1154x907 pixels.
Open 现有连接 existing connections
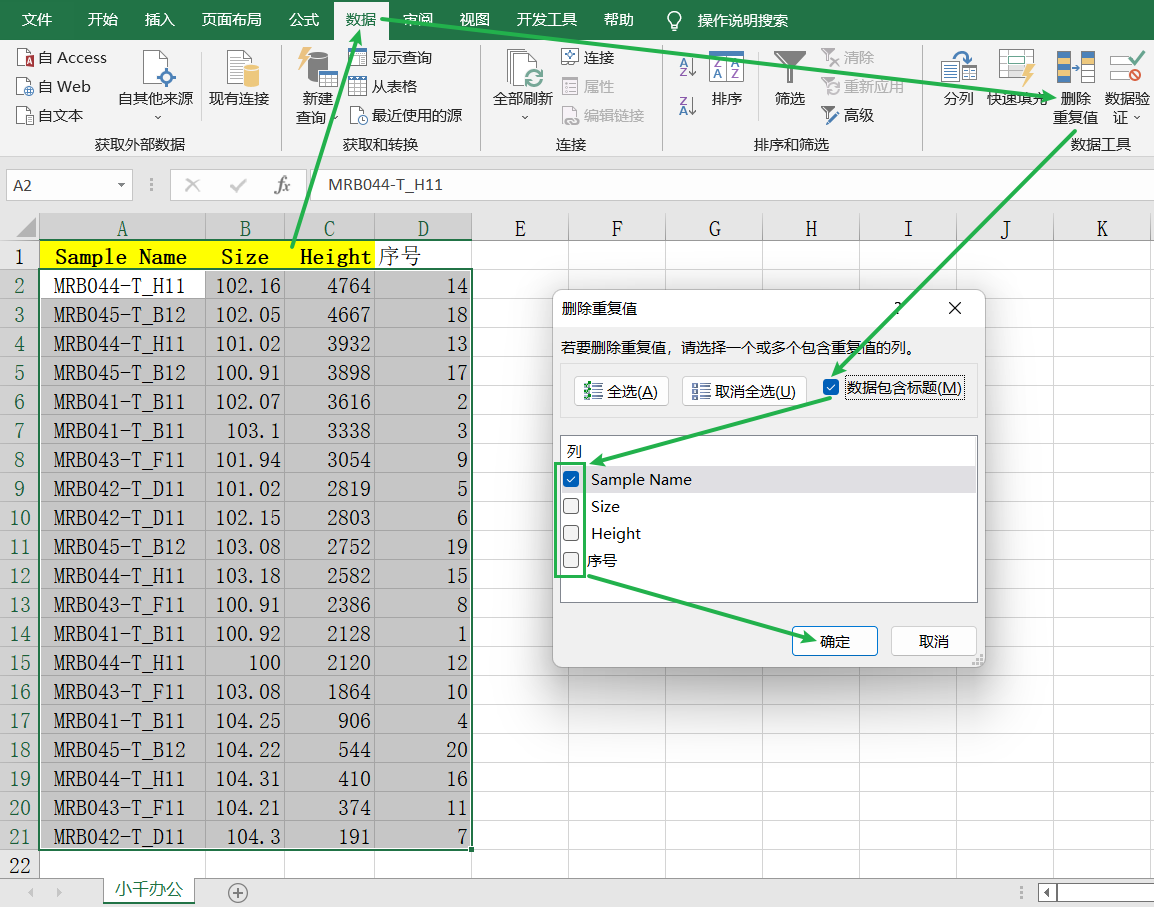pos(239,80)
